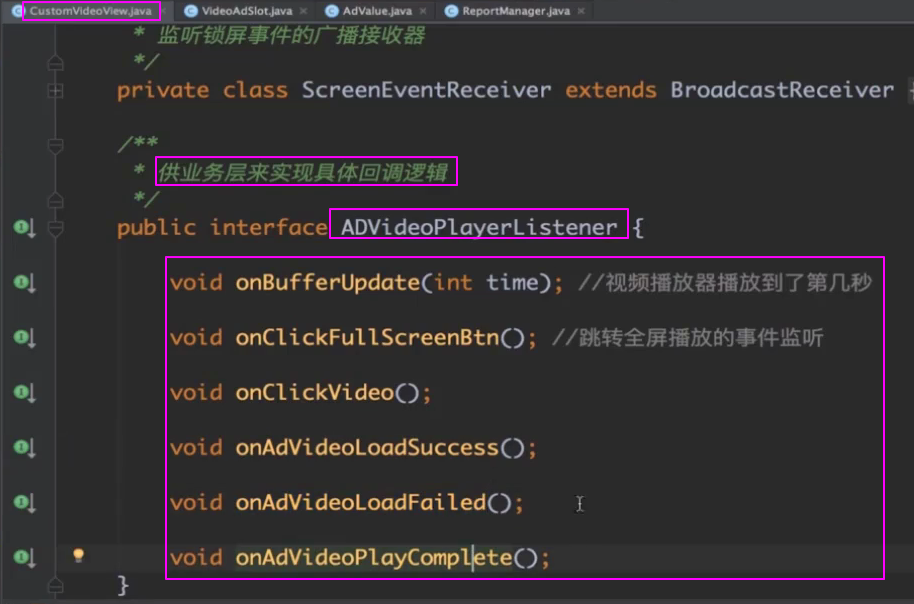Collapse the comment above ScreenEventReceiver via its fold end marker

[x=55, y=62]
